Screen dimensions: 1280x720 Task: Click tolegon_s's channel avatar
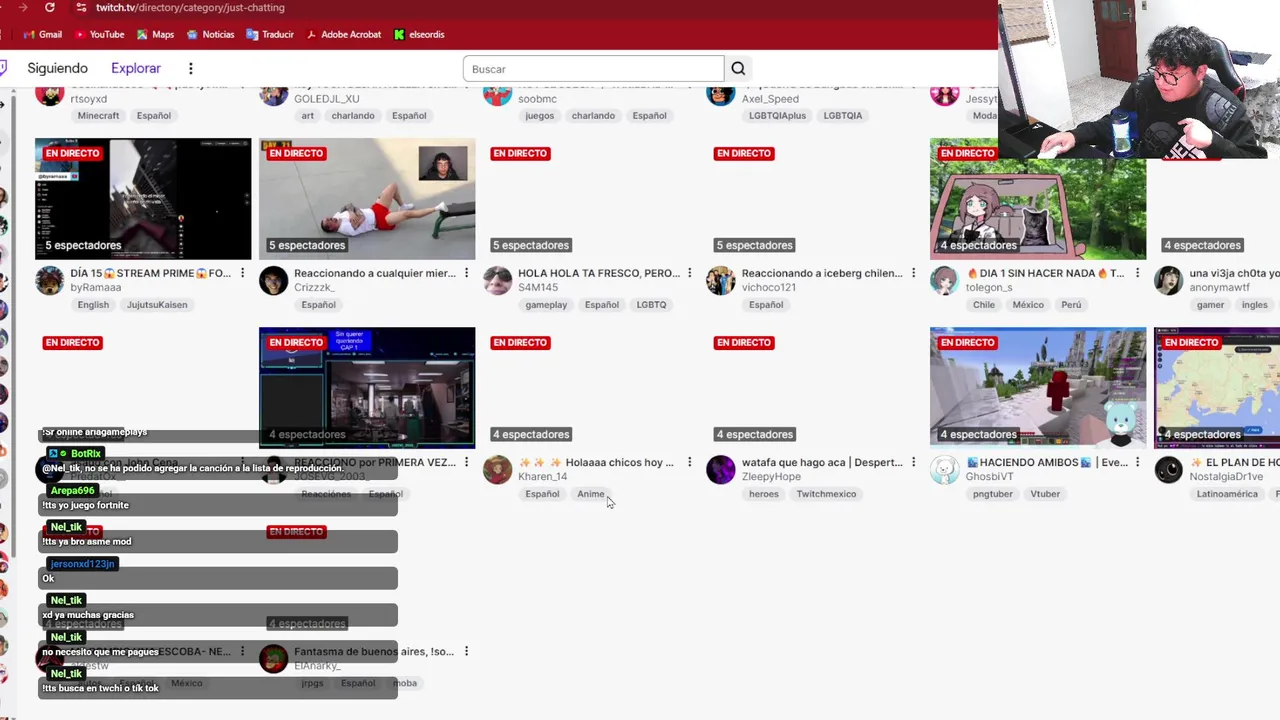click(x=944, y=281)
